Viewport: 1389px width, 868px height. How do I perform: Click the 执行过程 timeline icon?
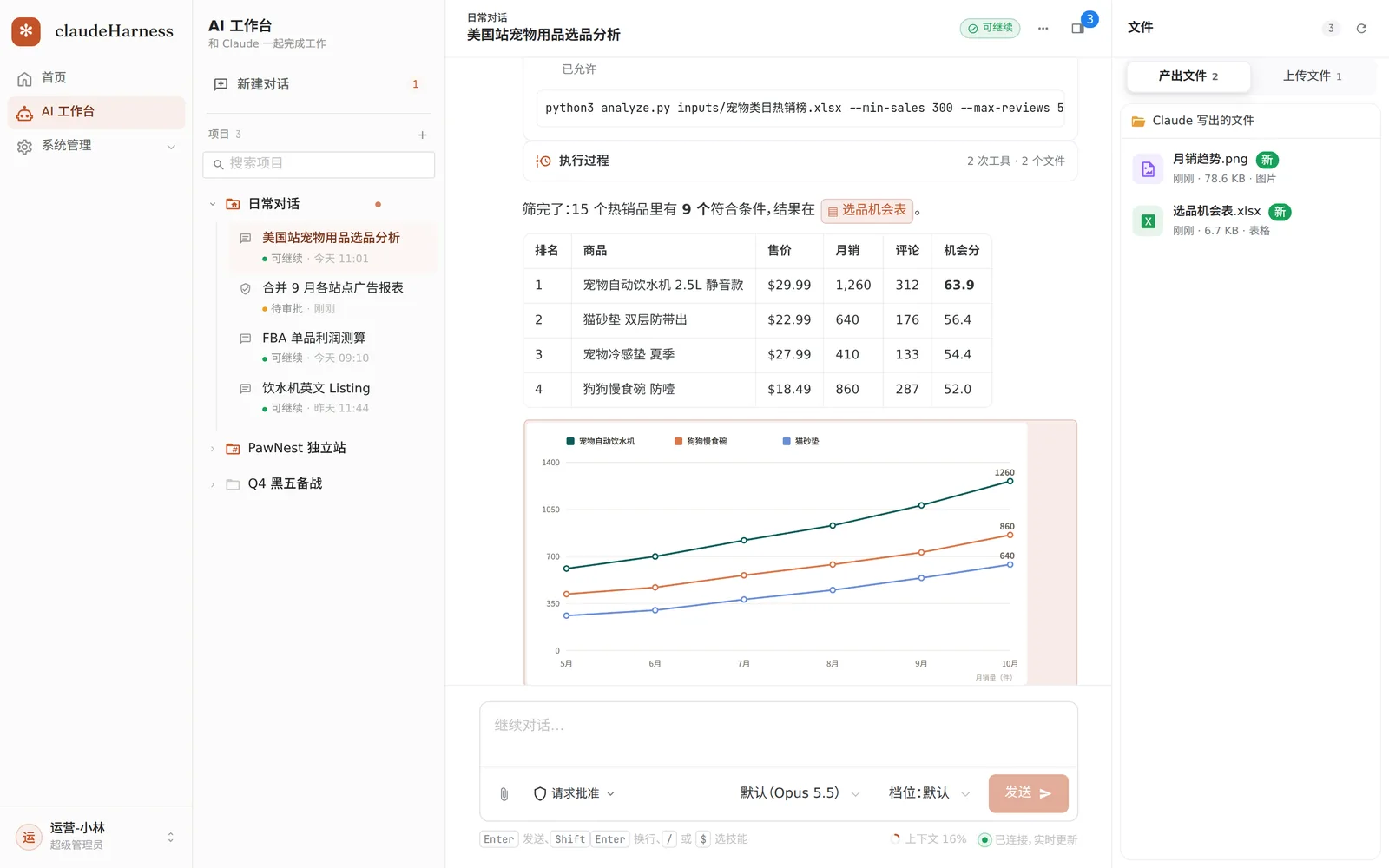point(543,161)
